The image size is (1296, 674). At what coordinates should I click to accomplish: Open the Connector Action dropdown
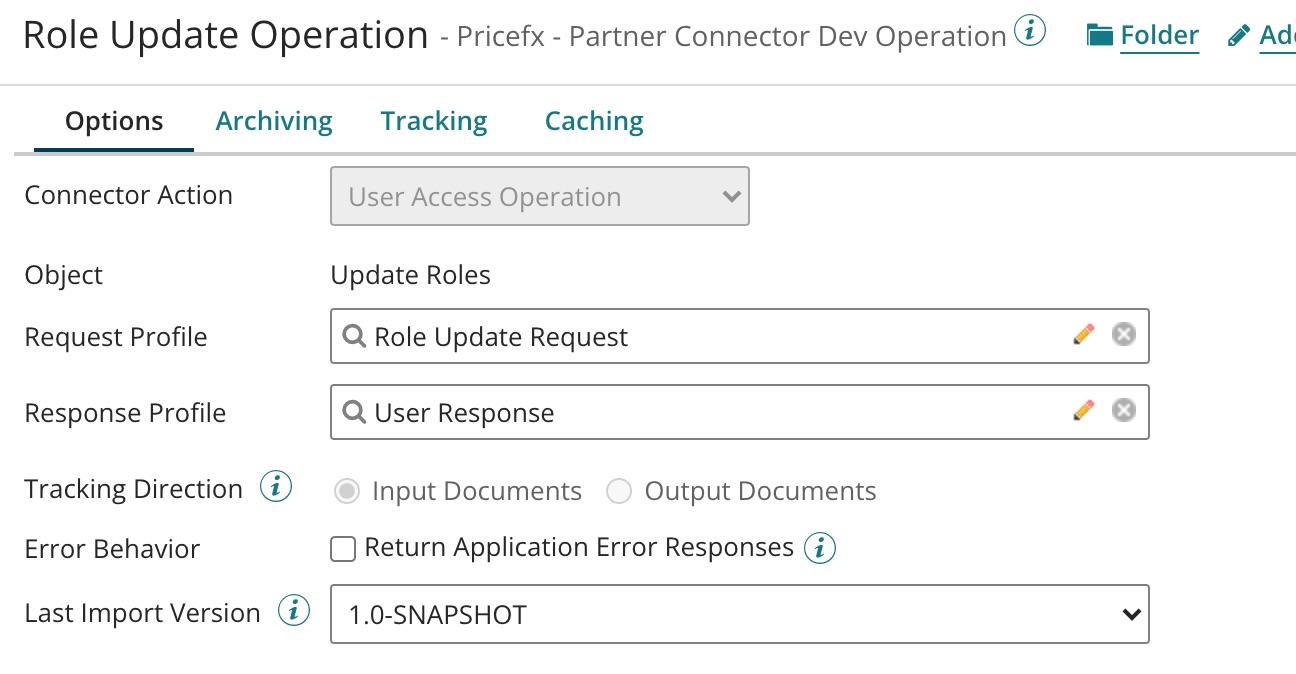pos(539,196)
